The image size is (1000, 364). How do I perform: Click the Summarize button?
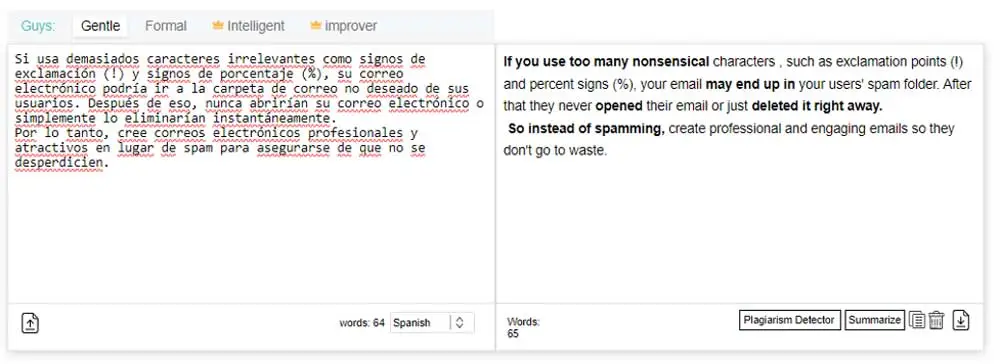(x=874, y=320)
